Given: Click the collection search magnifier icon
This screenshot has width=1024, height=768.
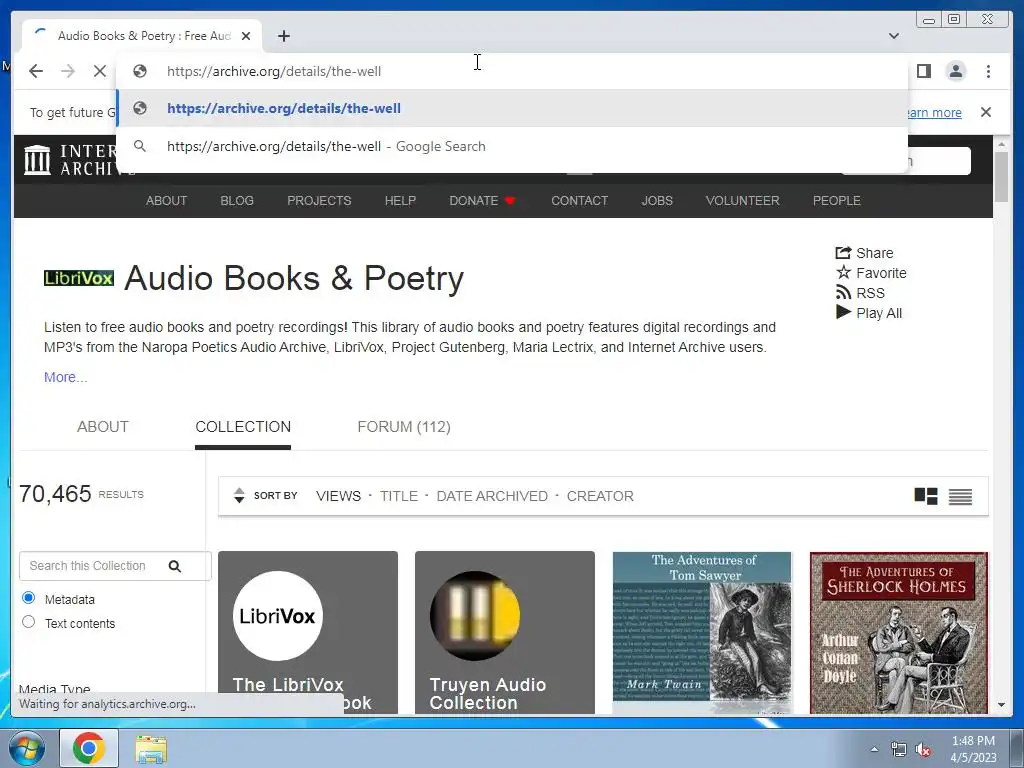Looking at the screenshot, I should coord(174,566).
